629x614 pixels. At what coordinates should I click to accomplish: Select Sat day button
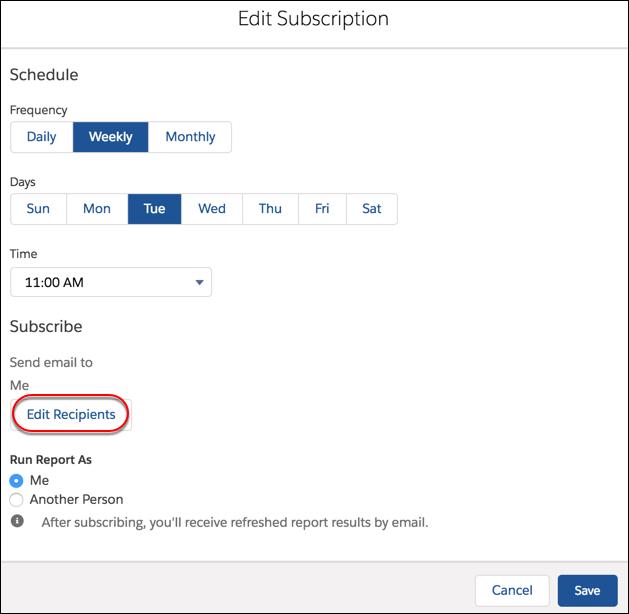(x=371, y=209)
